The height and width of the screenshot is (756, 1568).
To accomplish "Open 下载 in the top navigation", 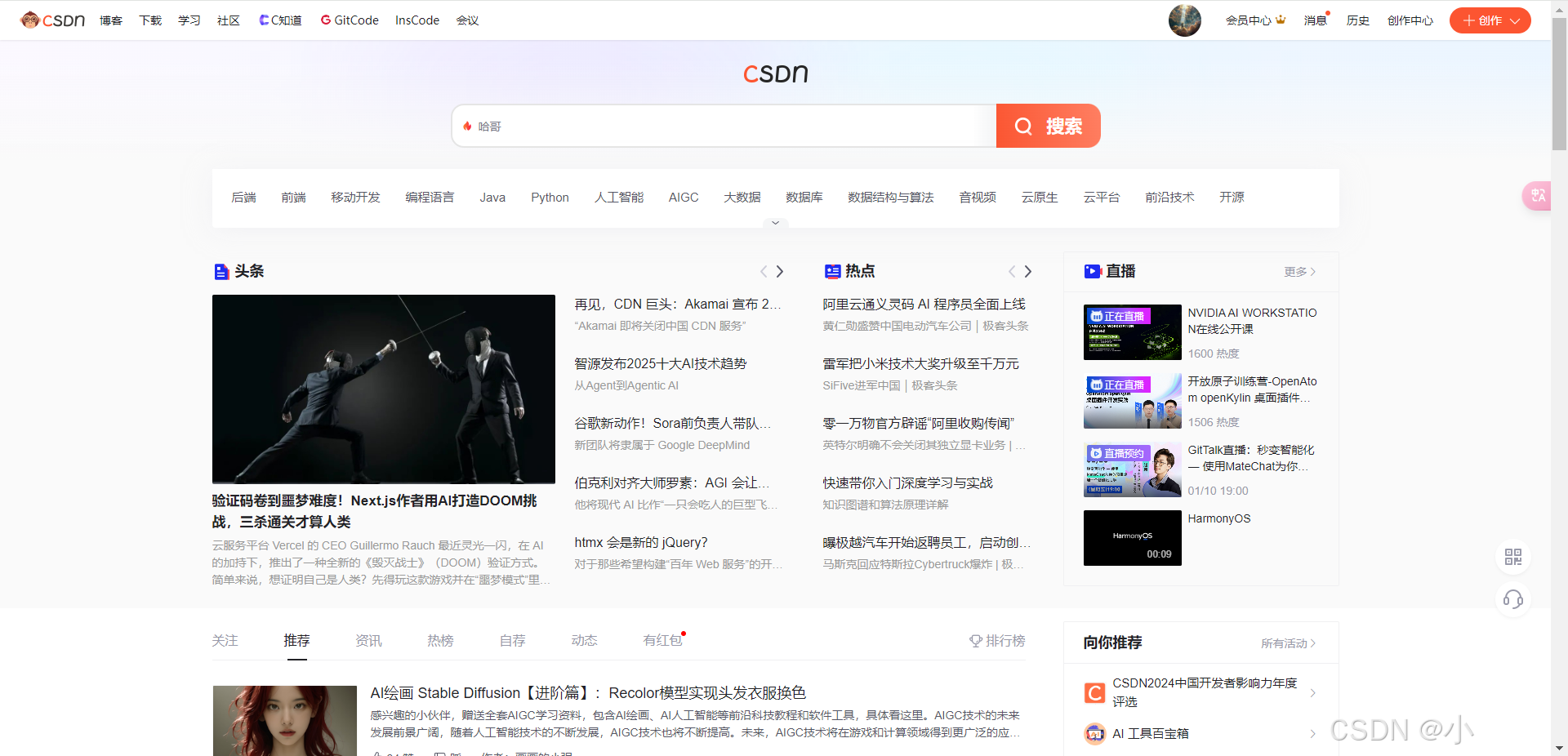I will point(150,20).
